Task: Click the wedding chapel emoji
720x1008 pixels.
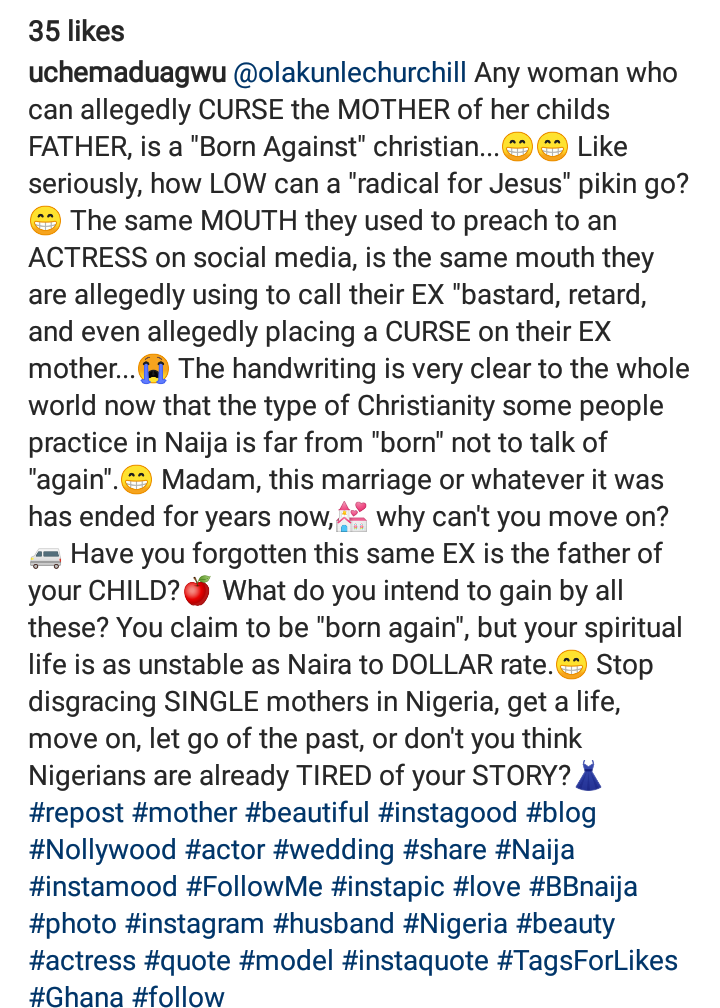Action: click(x=352, y=517)
